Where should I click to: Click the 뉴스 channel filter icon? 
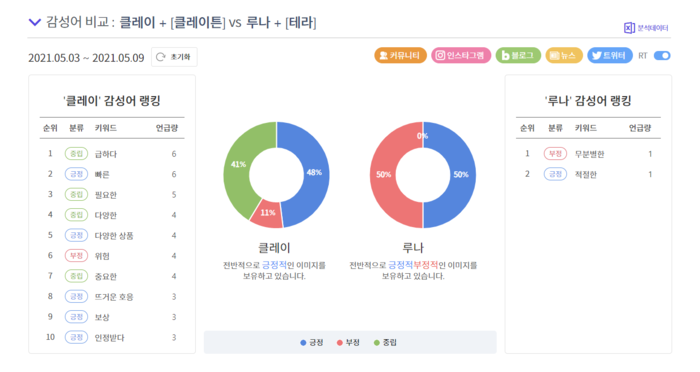(554, 55)
